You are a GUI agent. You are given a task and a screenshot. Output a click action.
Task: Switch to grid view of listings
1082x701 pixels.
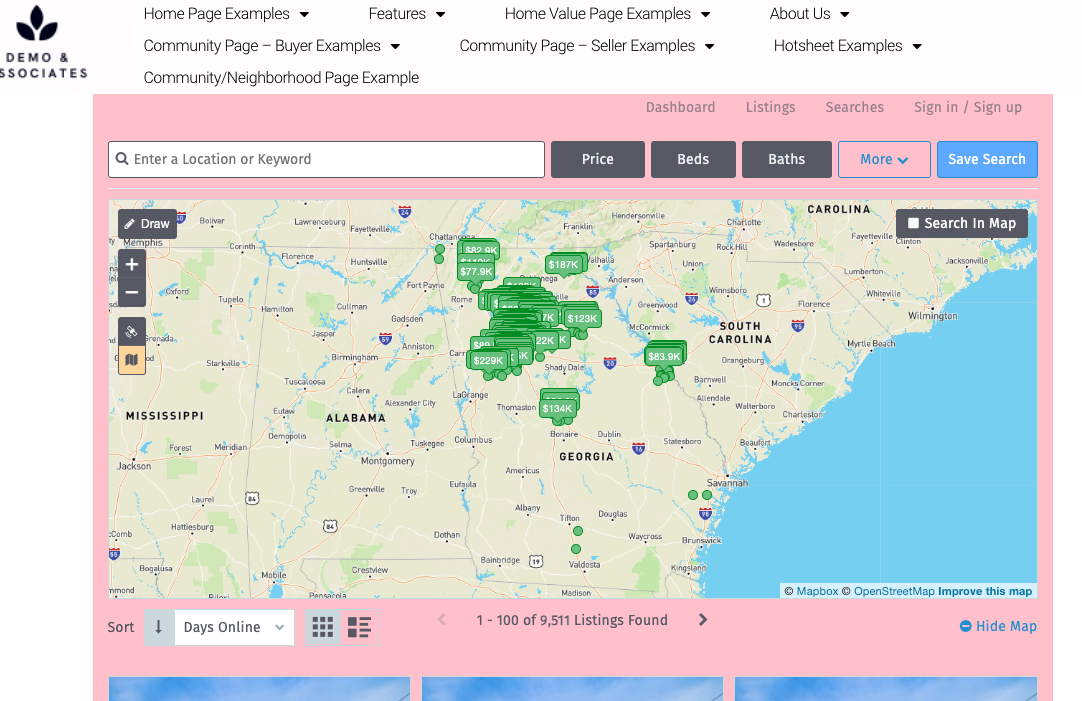[x=323, y=627]
